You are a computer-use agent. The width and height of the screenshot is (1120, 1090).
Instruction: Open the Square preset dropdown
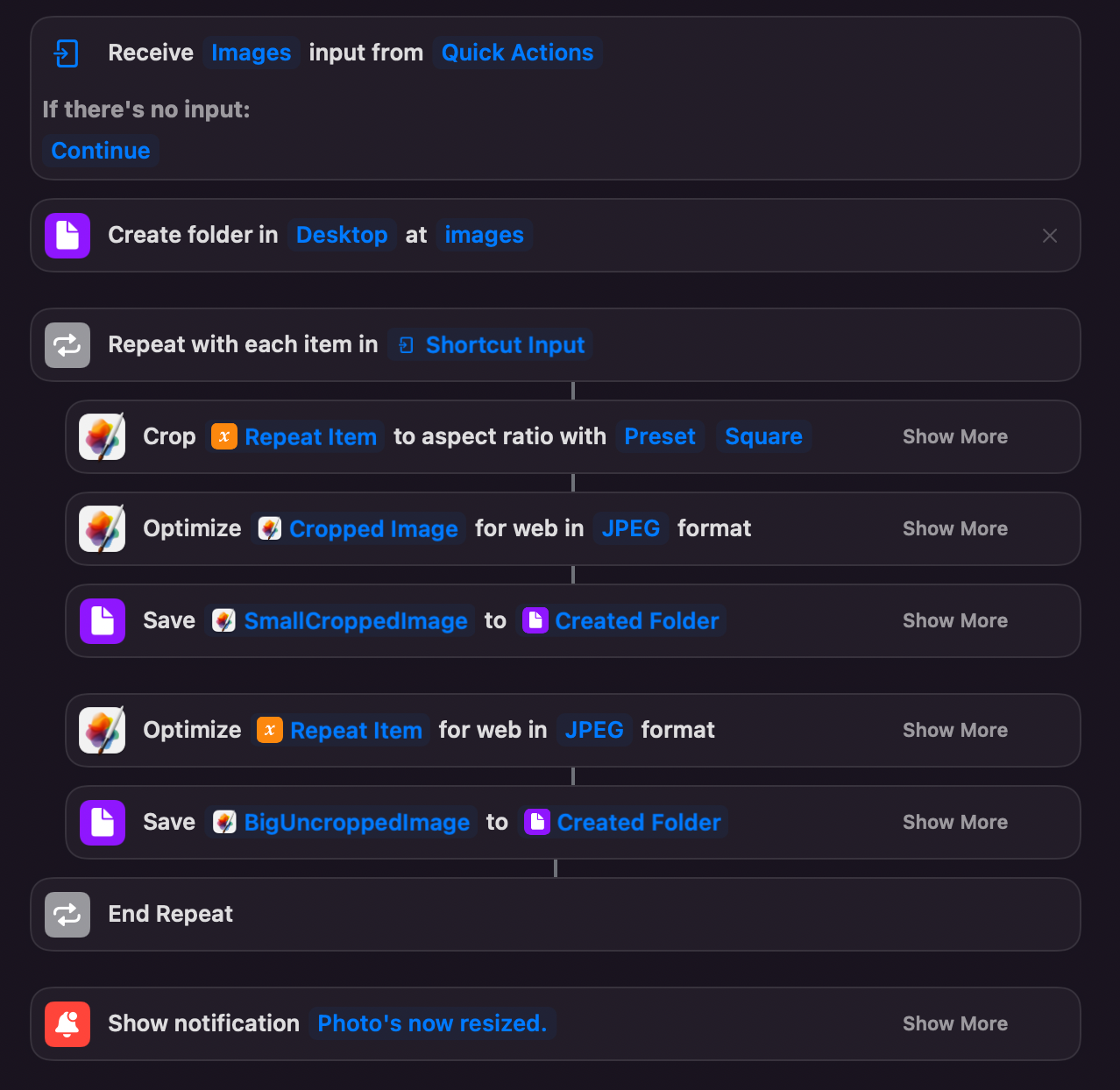click(763, 437)
